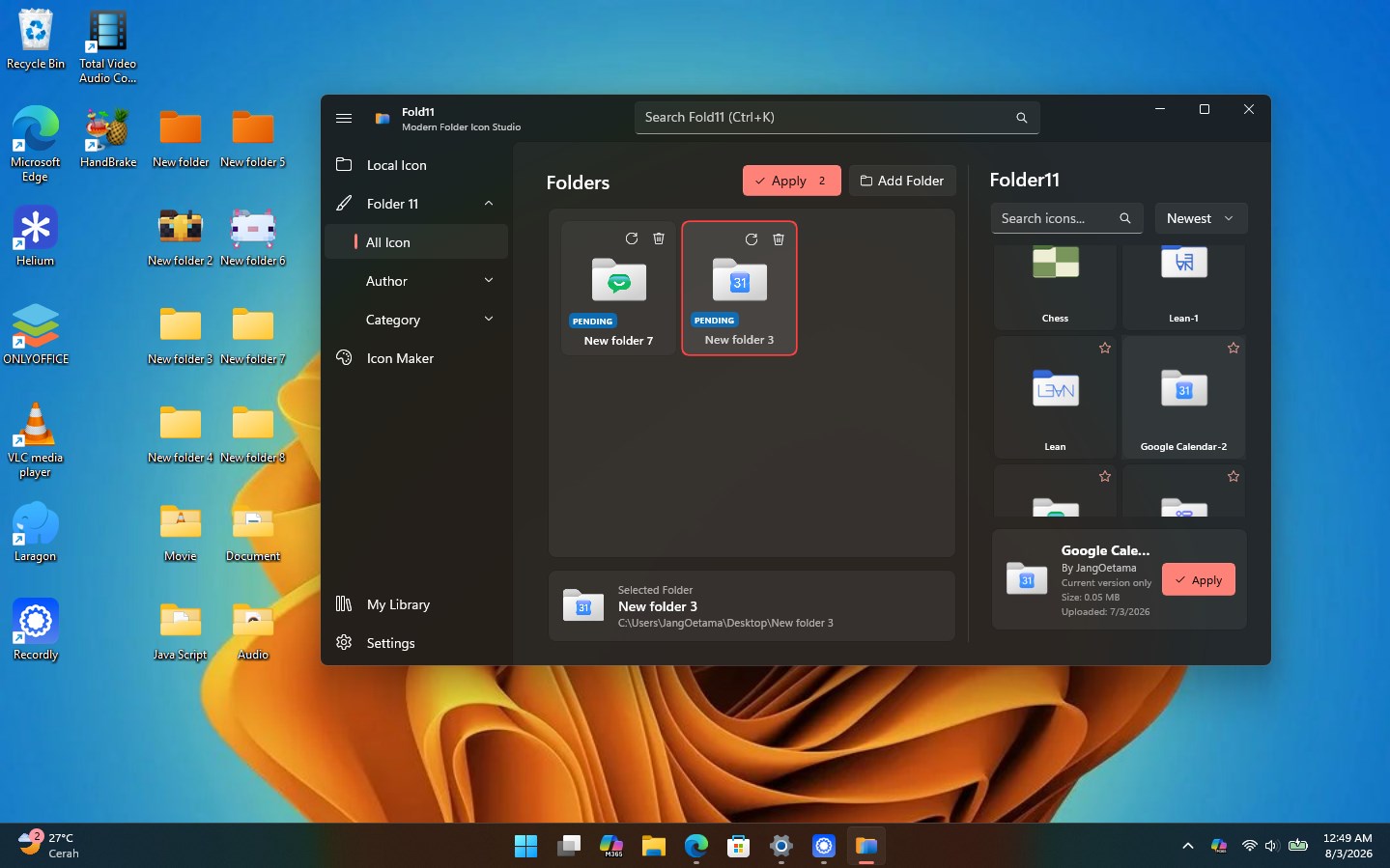The height and width of the screenshot is (868, 1390).
Task: Select the Lean folder icon
Action: [1055, 397]
